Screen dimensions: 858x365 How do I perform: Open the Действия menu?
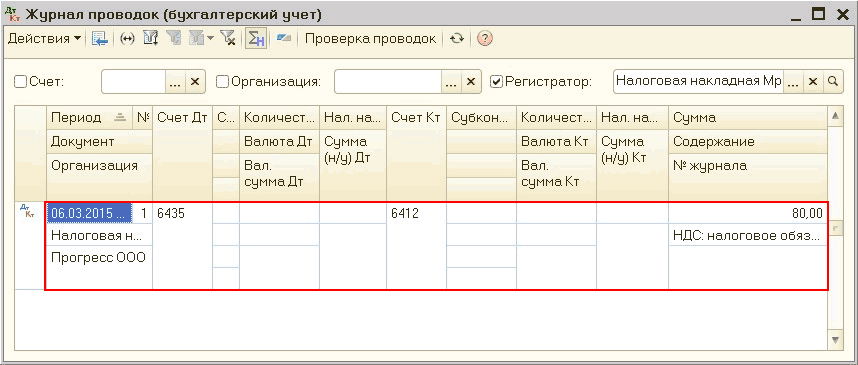(x=44, y=38)
